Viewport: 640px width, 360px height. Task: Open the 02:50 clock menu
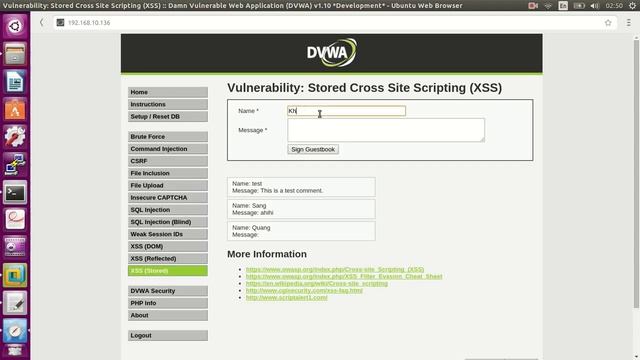(x=614, y=5)
